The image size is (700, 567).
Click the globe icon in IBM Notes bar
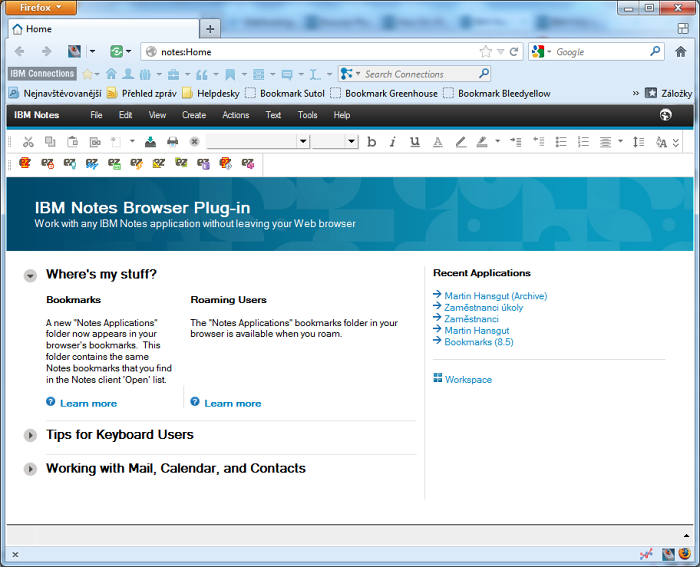pos(665,115)
